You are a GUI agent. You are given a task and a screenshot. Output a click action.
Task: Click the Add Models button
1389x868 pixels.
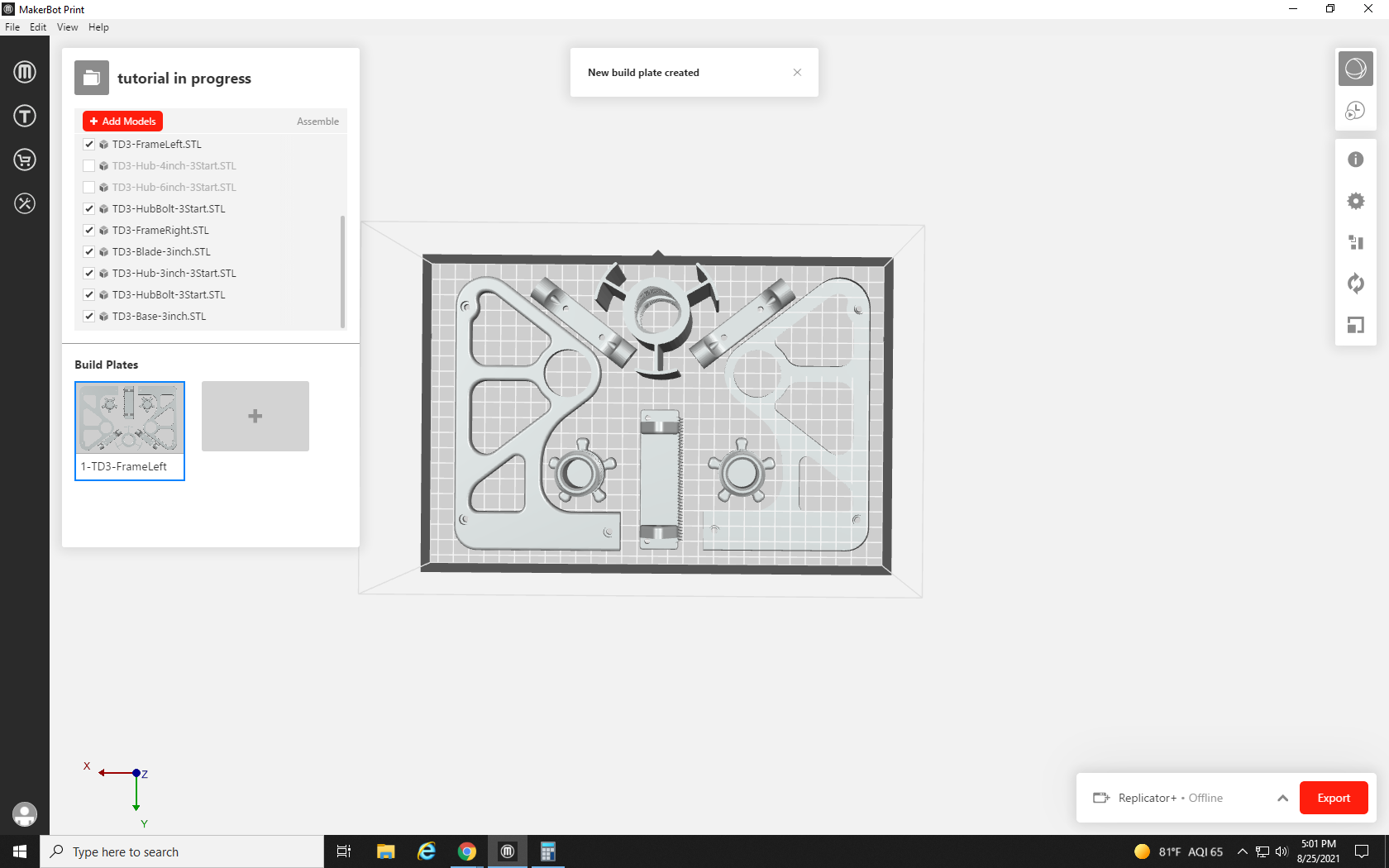[x=122, y=122]
